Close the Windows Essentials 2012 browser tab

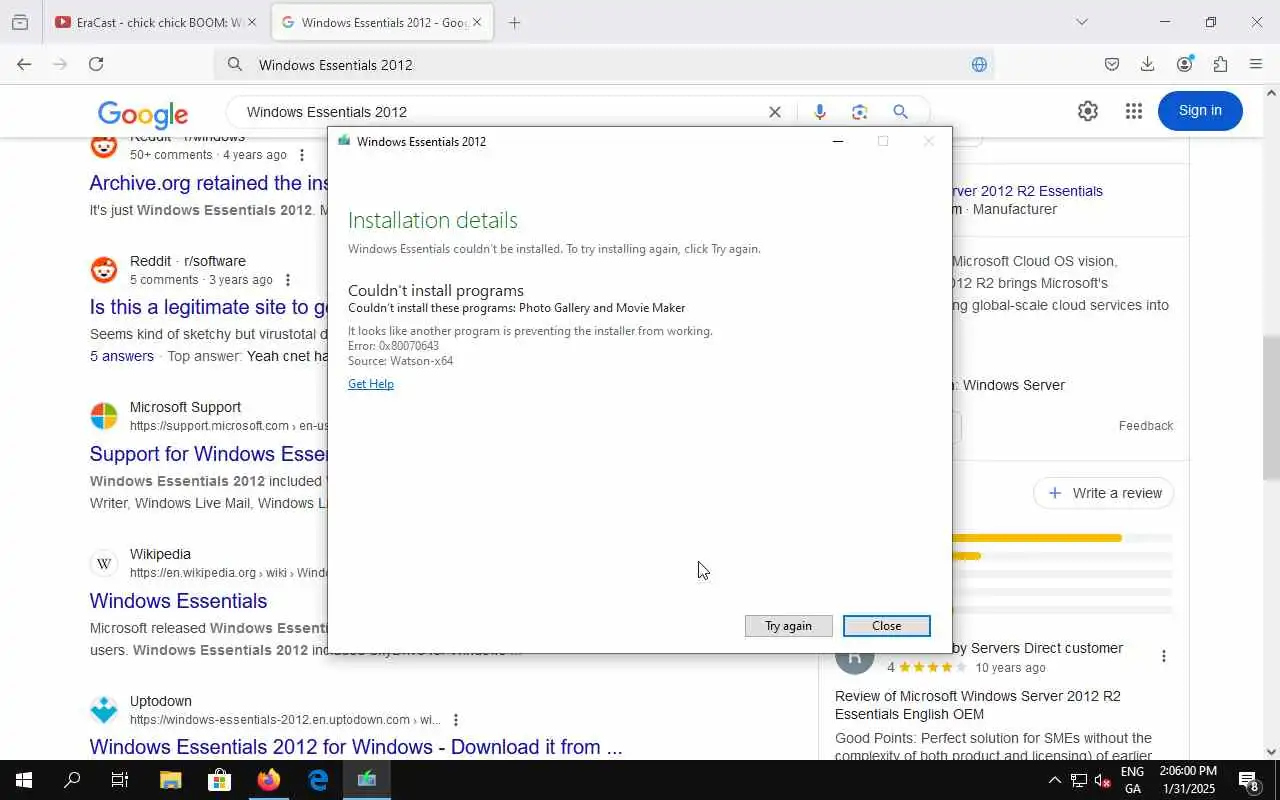(x=477, y=22)
